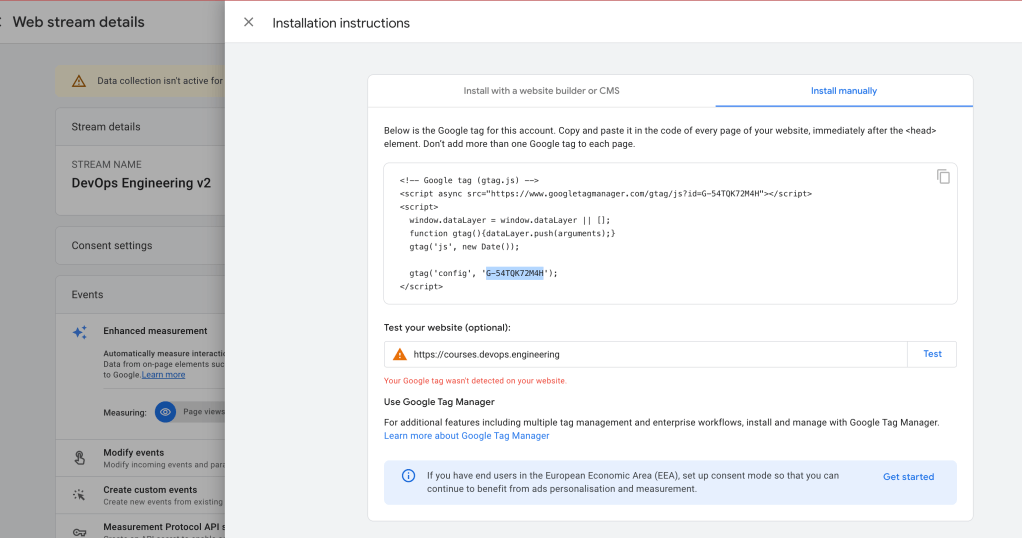
Task: Click the Use Google Tag Manager heading
Action: pos(439,402)
